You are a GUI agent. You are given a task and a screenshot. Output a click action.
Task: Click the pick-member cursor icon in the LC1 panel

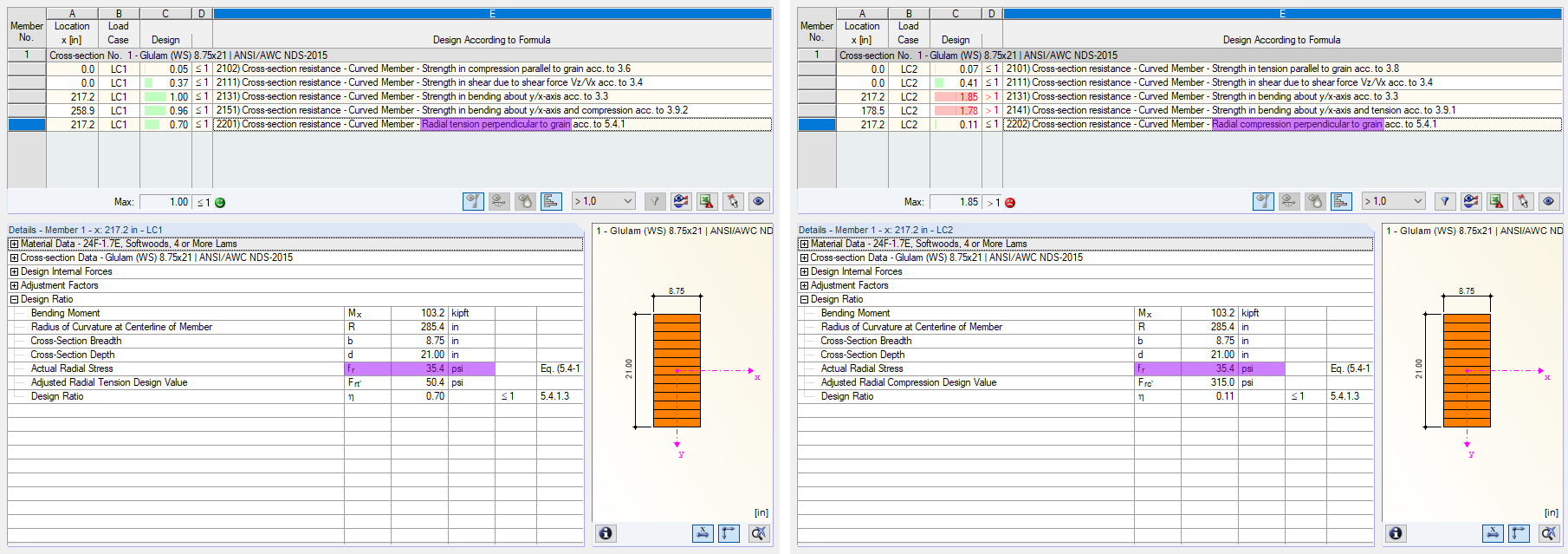(x=733, y=201)
